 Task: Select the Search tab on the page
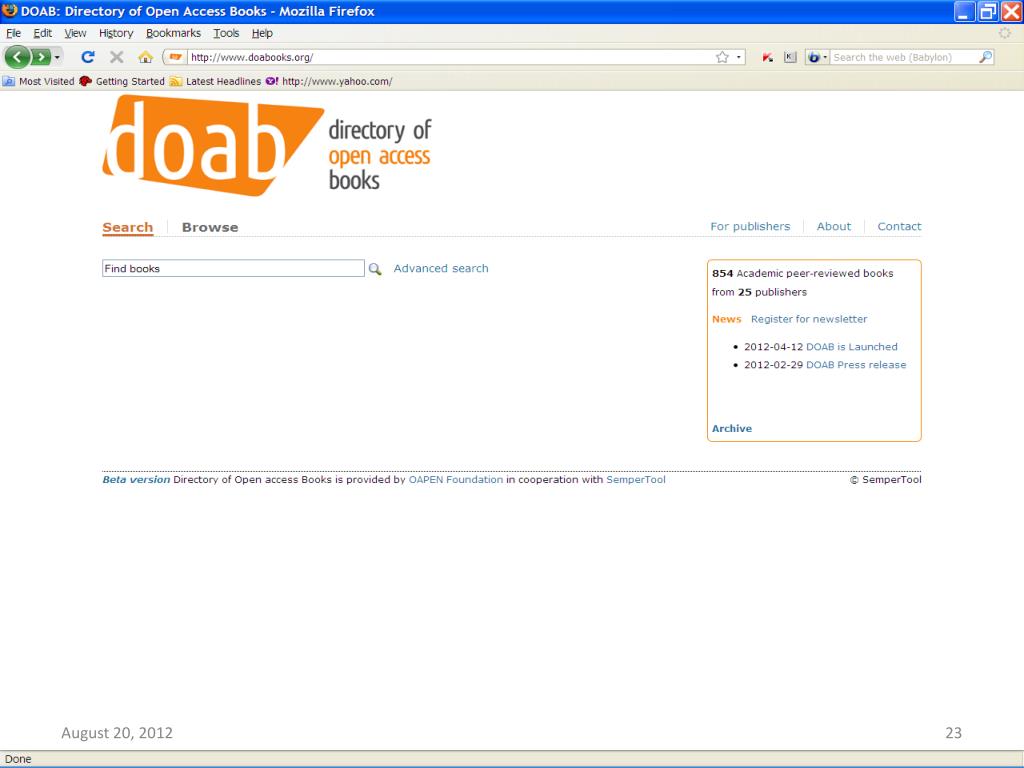[127, 227]
